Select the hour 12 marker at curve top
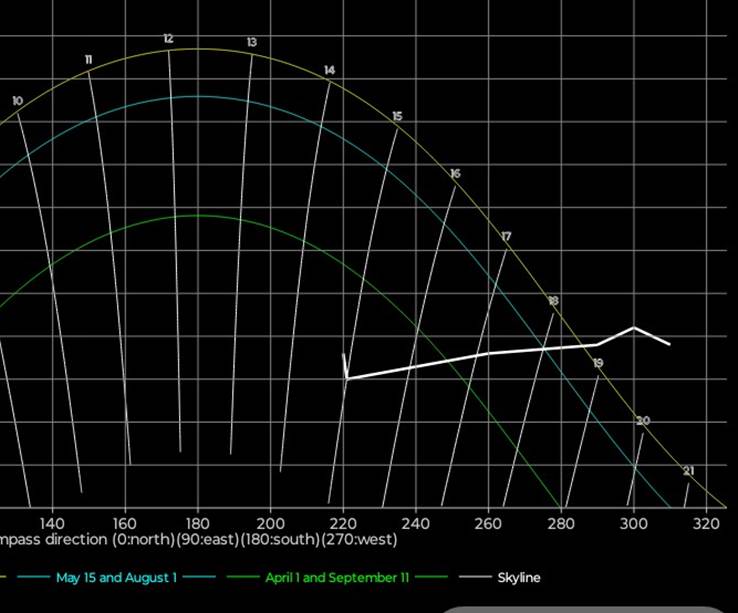 (168, 39)
